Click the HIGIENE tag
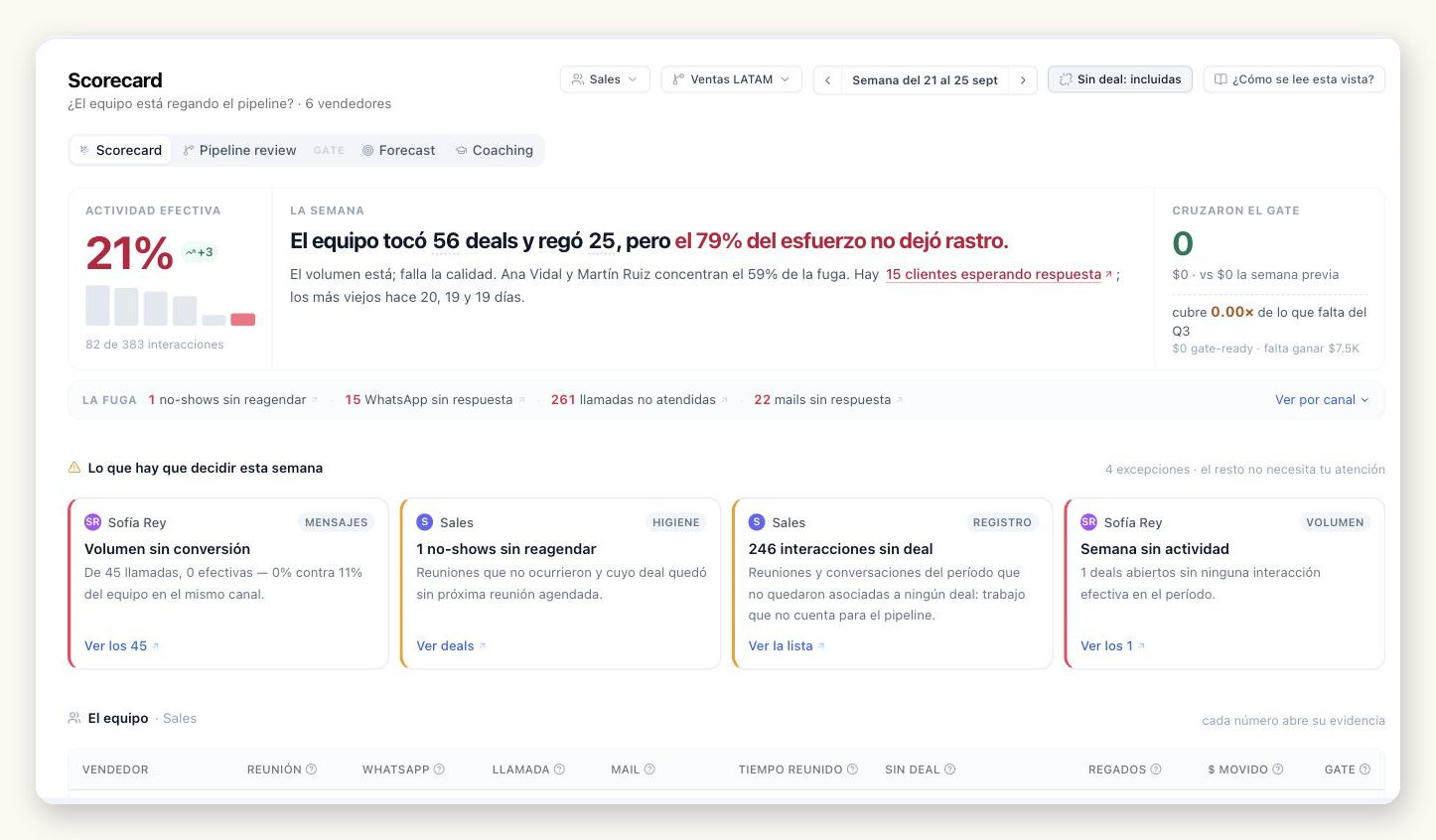 (676, 522)
